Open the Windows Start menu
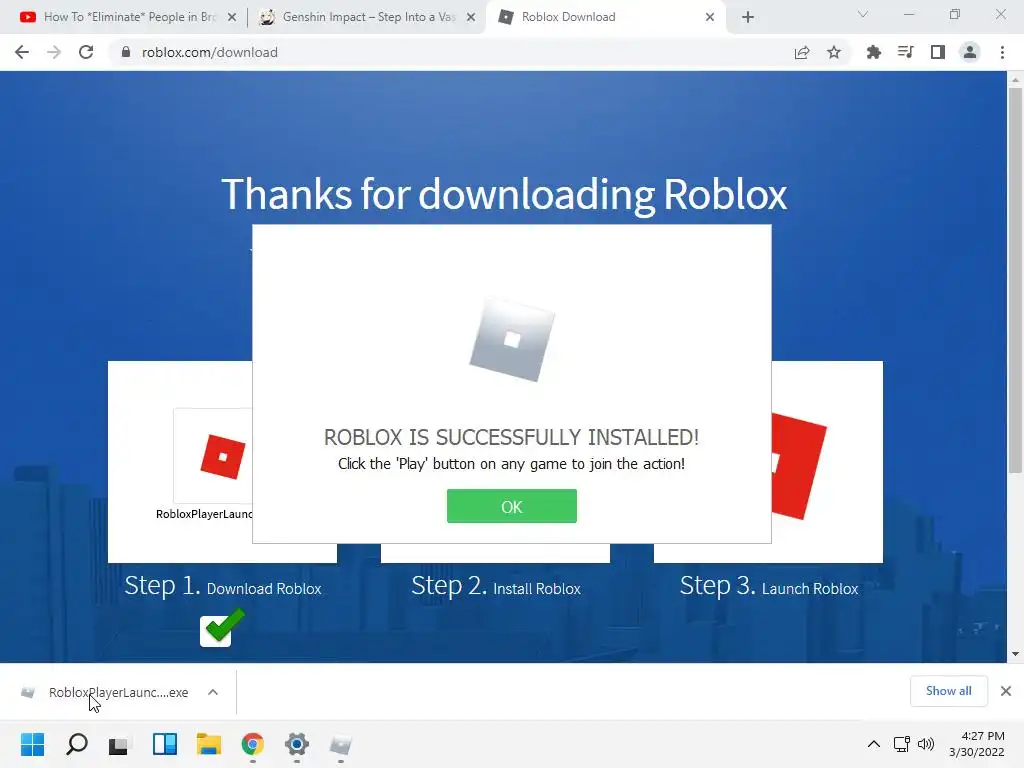Screen dimensions: 1024x768 (x=32, y=744)
